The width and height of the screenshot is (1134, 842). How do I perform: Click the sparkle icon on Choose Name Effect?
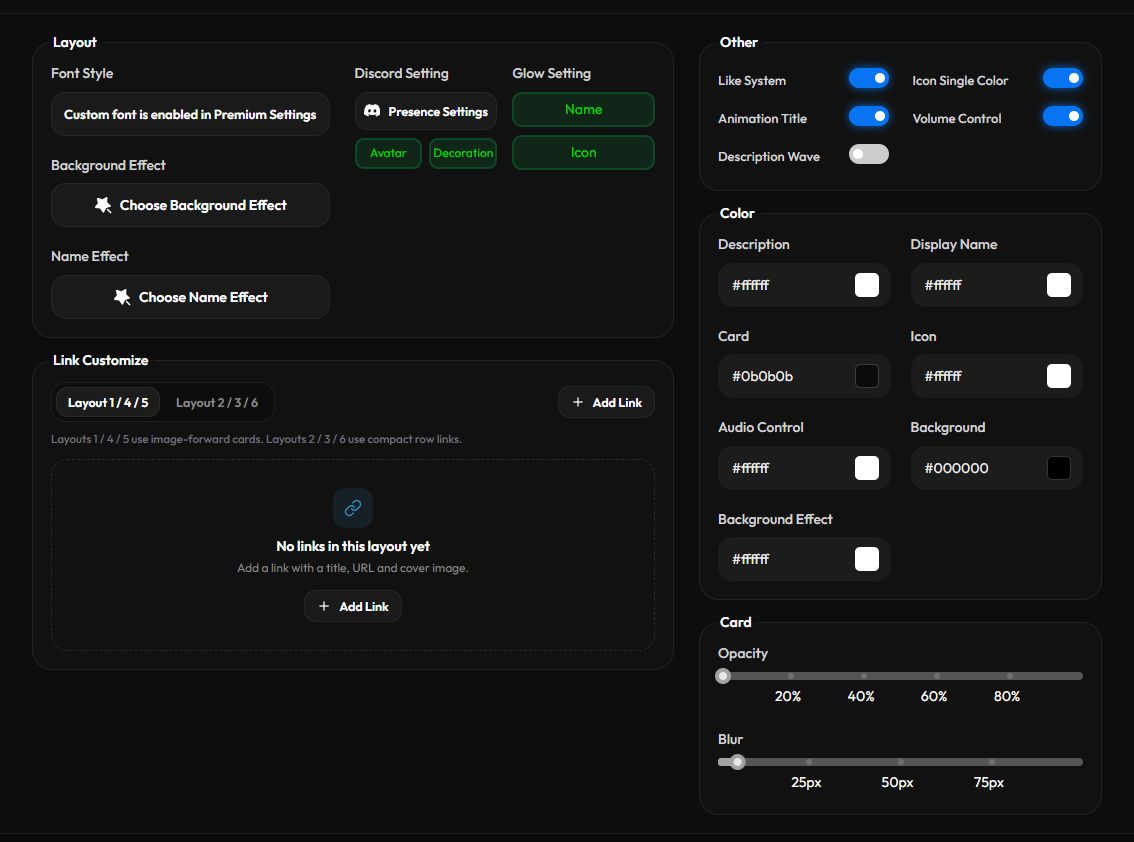click(x=122, y=297)
